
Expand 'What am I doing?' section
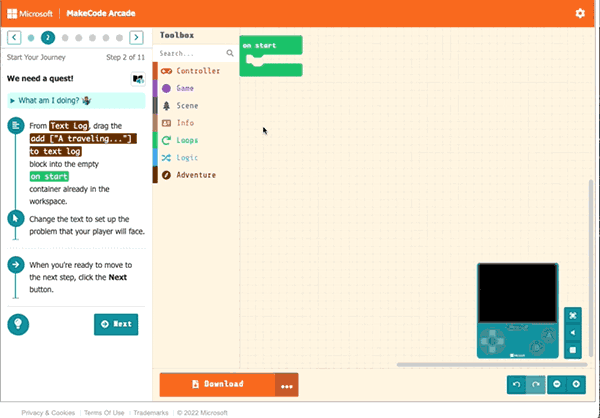click(x=76, y=101)
